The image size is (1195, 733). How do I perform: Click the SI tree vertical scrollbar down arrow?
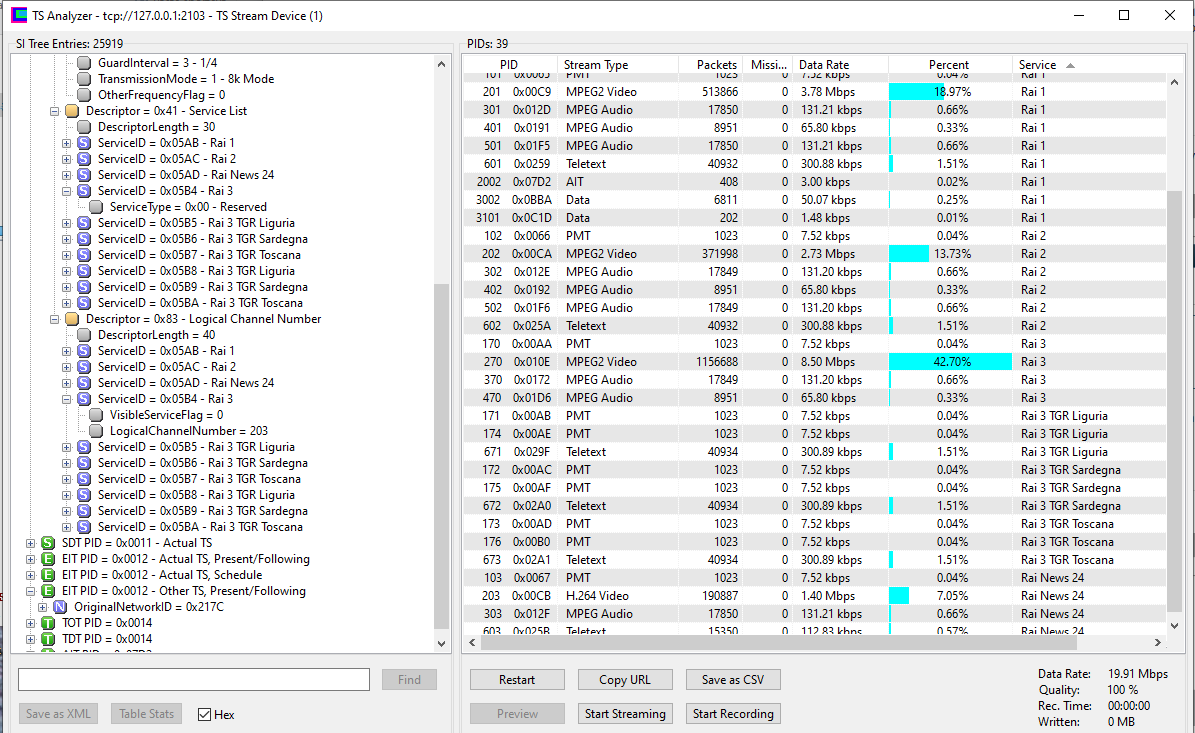[441, 644]
